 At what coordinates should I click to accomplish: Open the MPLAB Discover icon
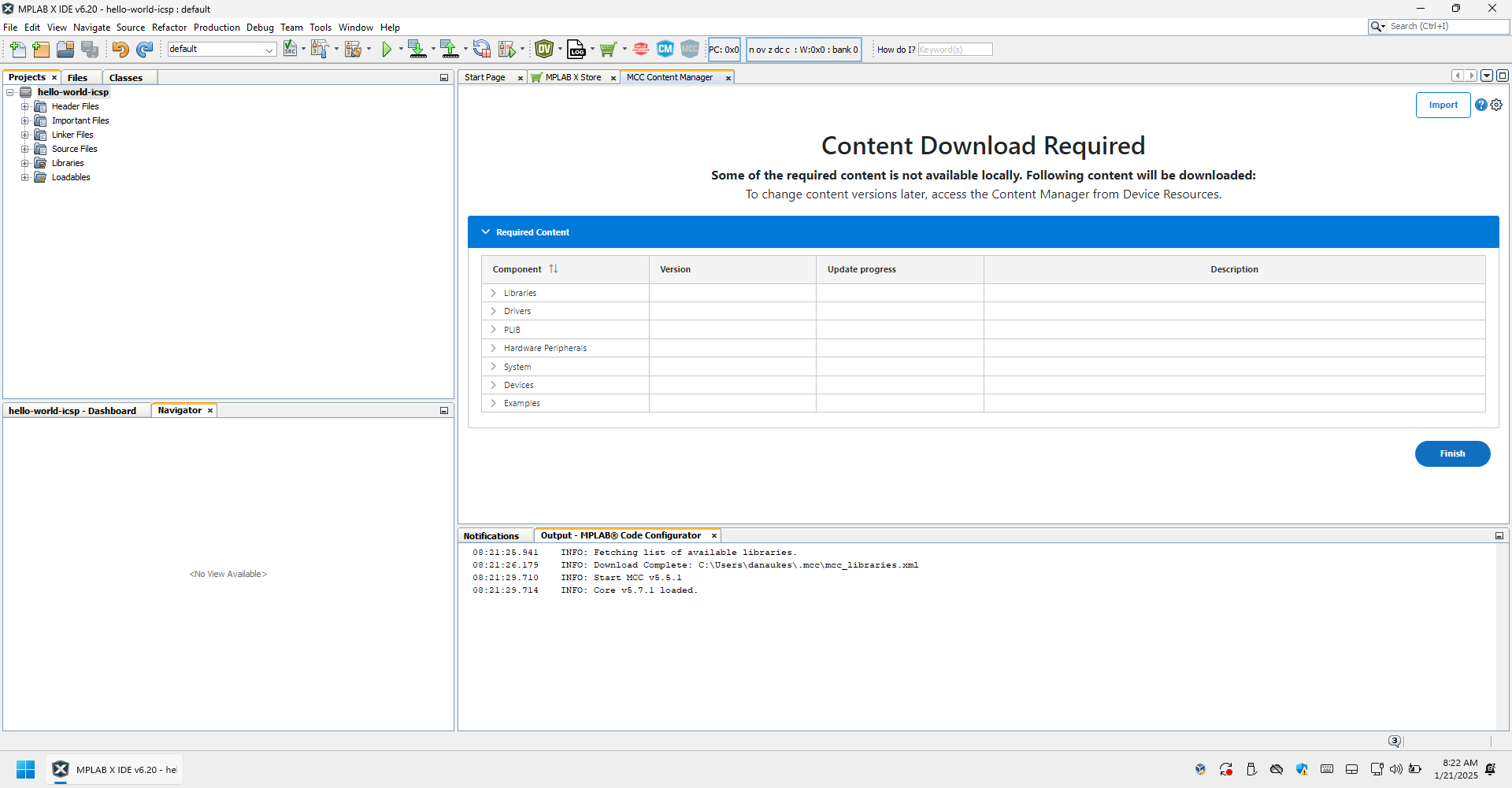(641, 49)
